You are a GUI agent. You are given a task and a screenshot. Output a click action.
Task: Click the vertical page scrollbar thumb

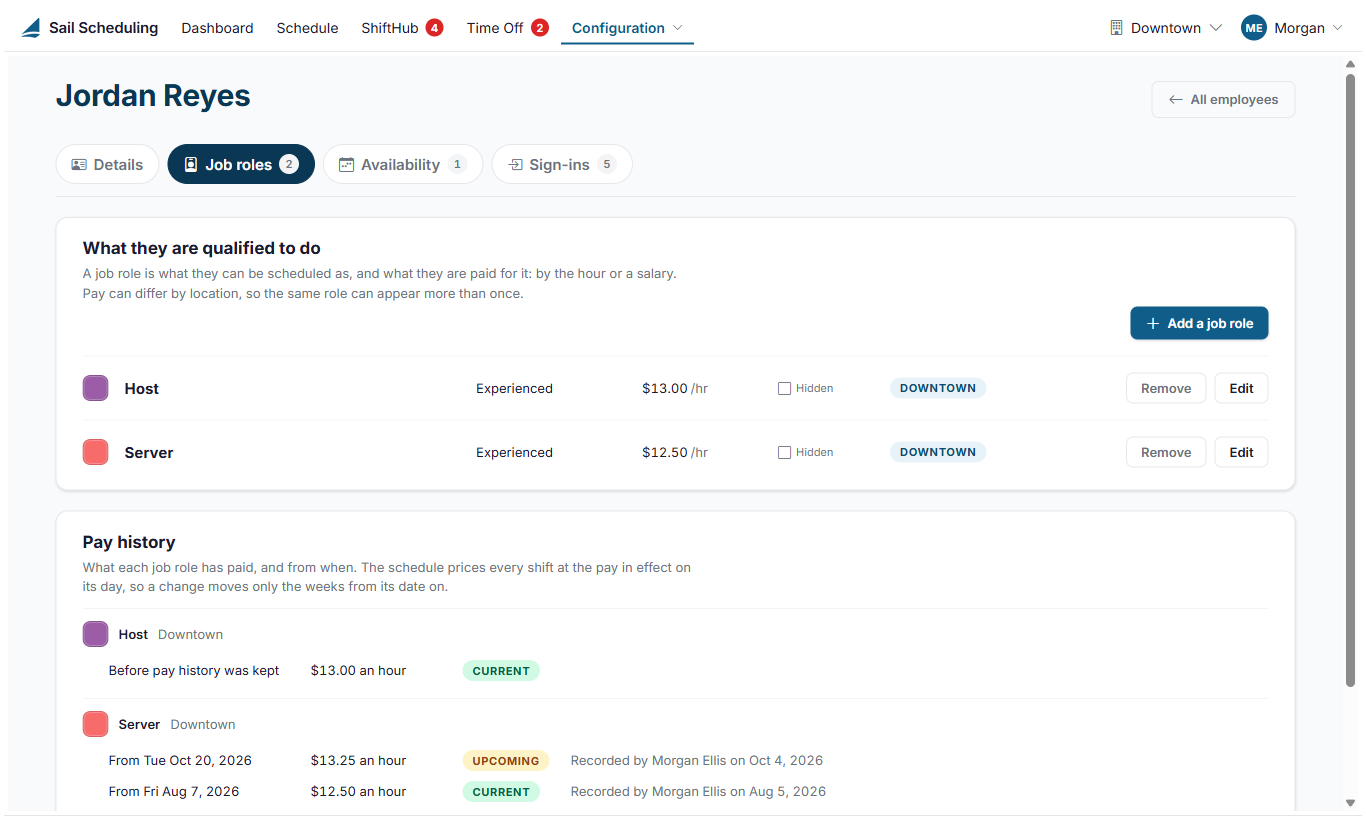click(x=1350, y=380)
